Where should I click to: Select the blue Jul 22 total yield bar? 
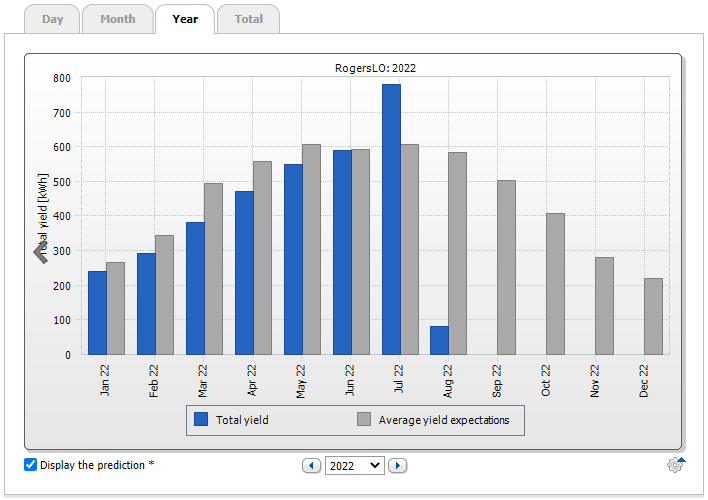click(x=390, y=219)
